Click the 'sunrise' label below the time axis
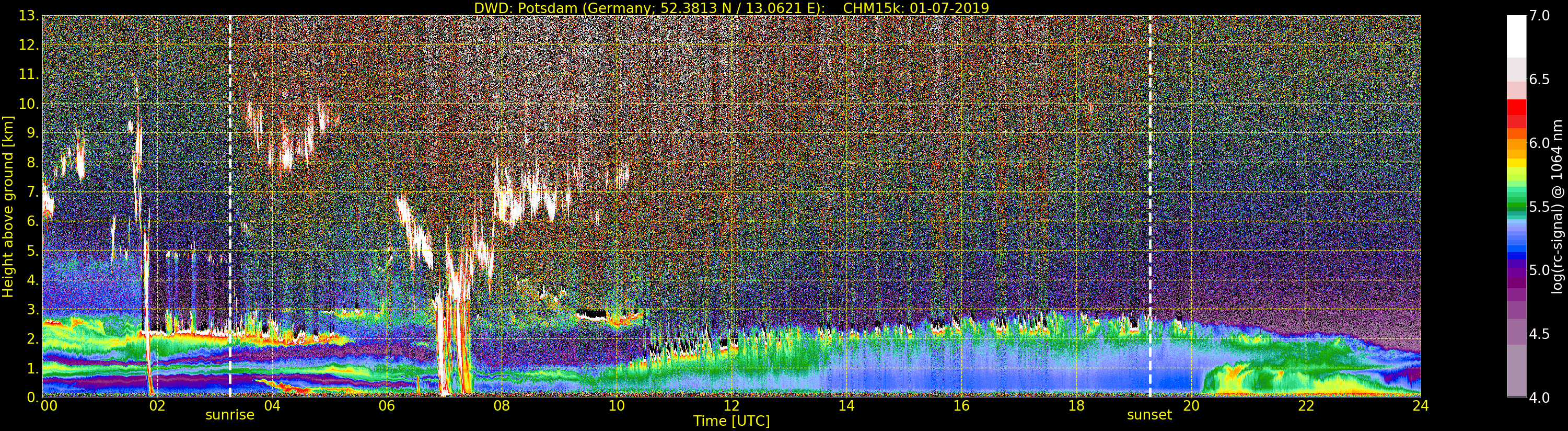The width and height of the screenshot is (1568, 431). click(229, 415)
